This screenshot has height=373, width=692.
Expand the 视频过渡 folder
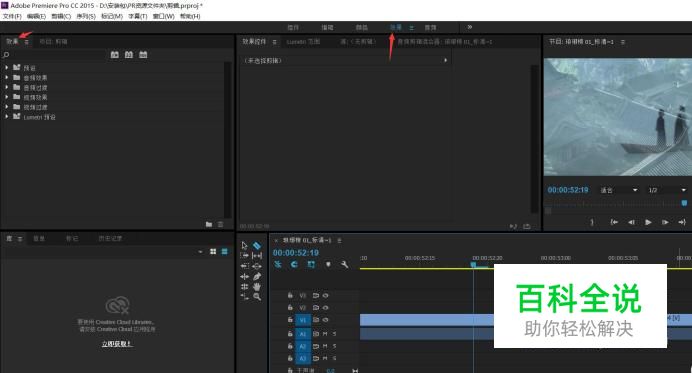(7, 107)
